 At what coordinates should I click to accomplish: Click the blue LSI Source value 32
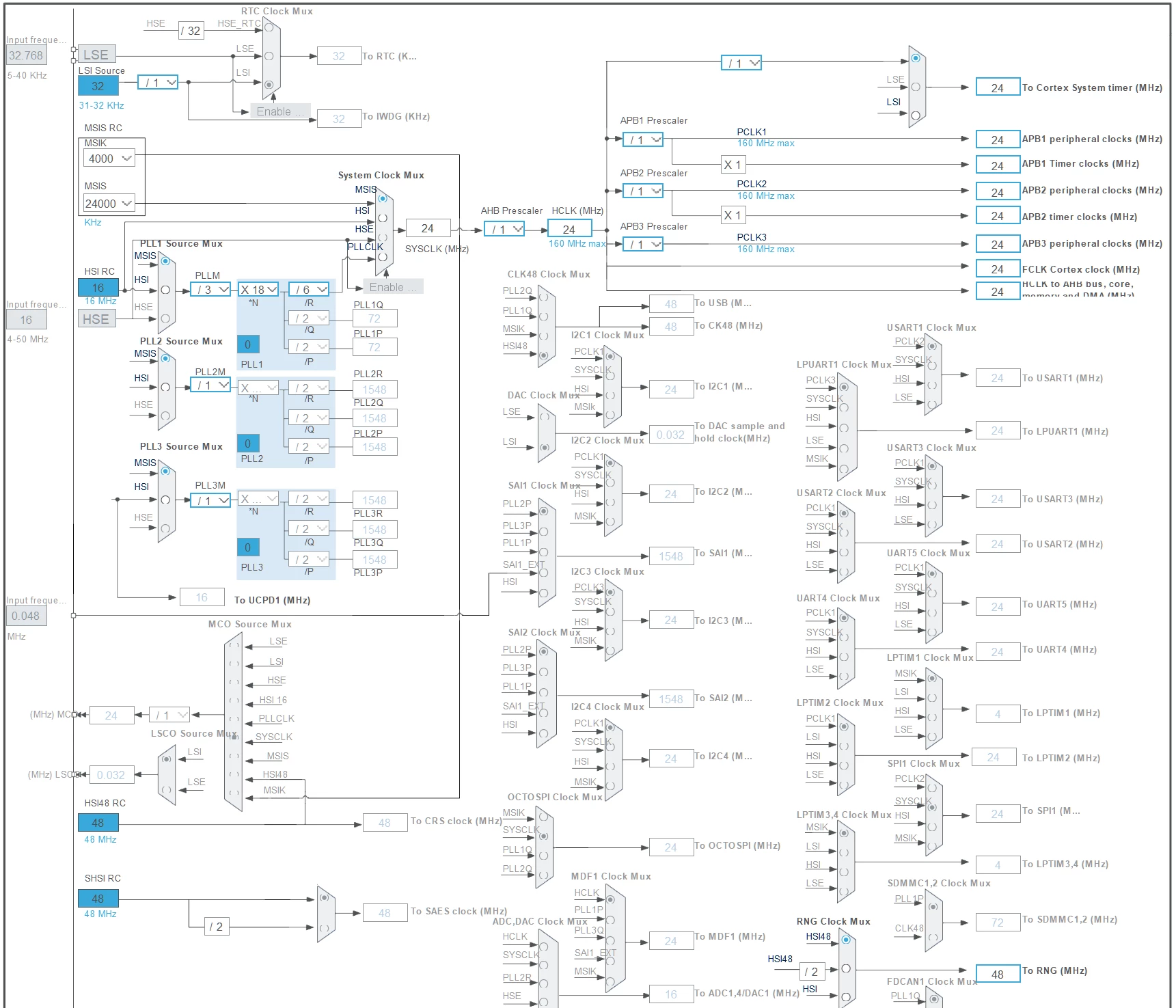tap(98, 86)
